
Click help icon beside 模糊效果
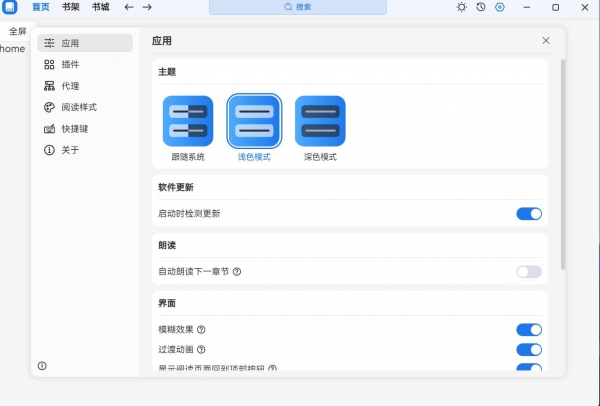pos(201,329)
